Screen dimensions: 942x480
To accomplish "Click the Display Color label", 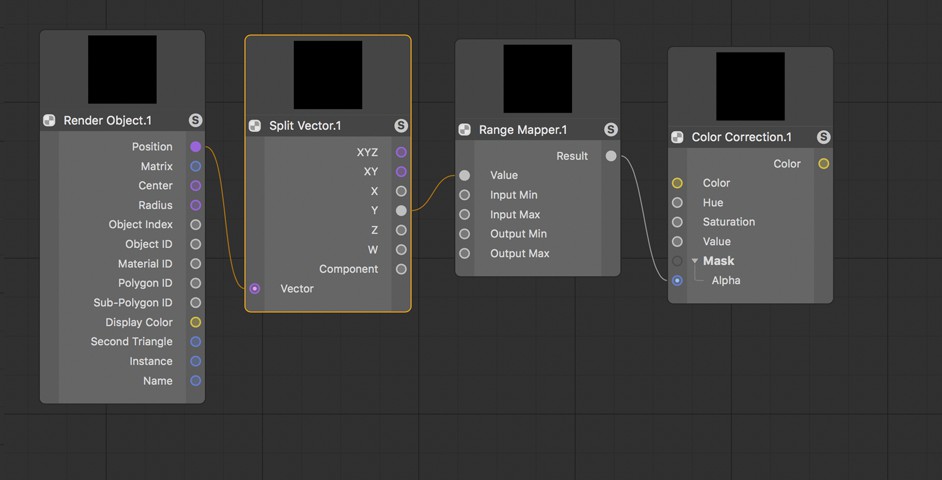I will coord(139,323).
